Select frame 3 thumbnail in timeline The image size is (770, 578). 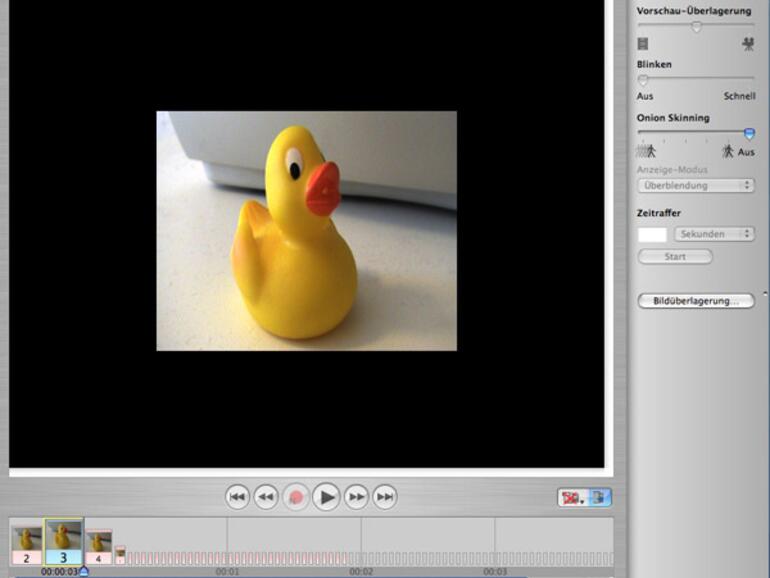(63, 542)
